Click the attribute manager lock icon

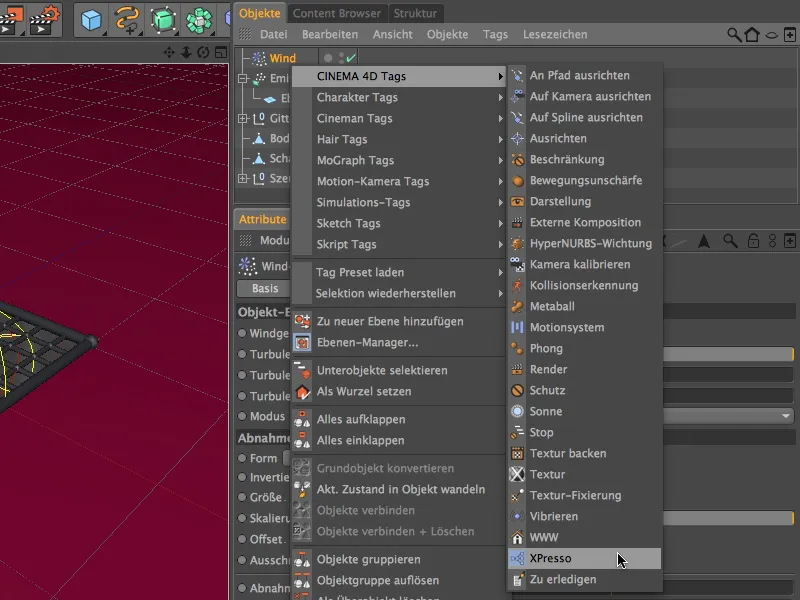(753, 240)
